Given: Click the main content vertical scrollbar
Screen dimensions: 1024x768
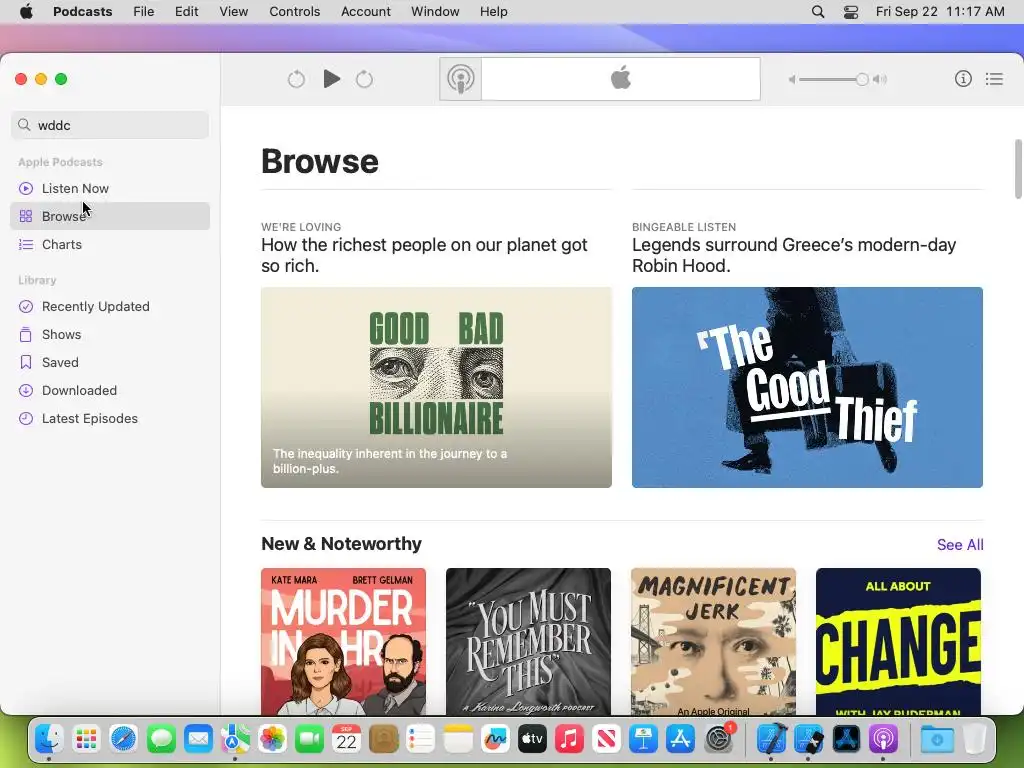Looking at the screenshot, I should (1017, 168).
